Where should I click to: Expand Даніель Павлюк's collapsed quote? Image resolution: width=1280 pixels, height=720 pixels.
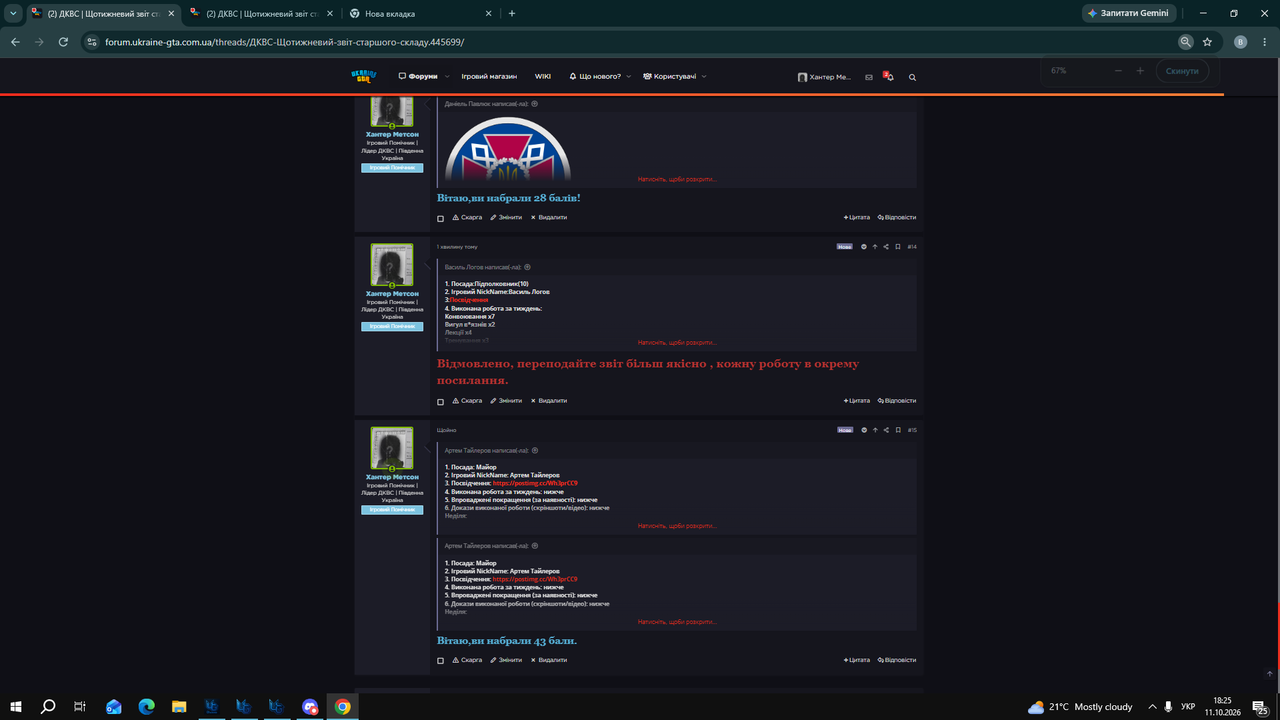[x=677, y=179]
